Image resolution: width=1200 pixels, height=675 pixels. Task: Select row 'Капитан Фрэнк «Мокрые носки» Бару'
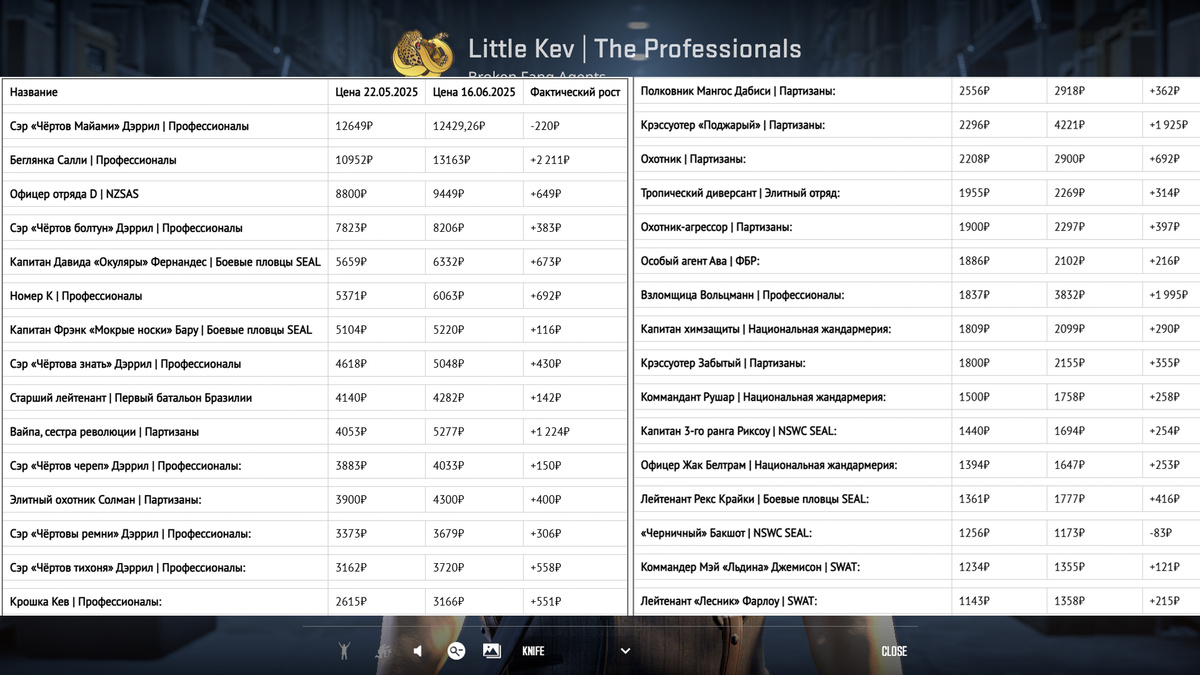point(315,330)
